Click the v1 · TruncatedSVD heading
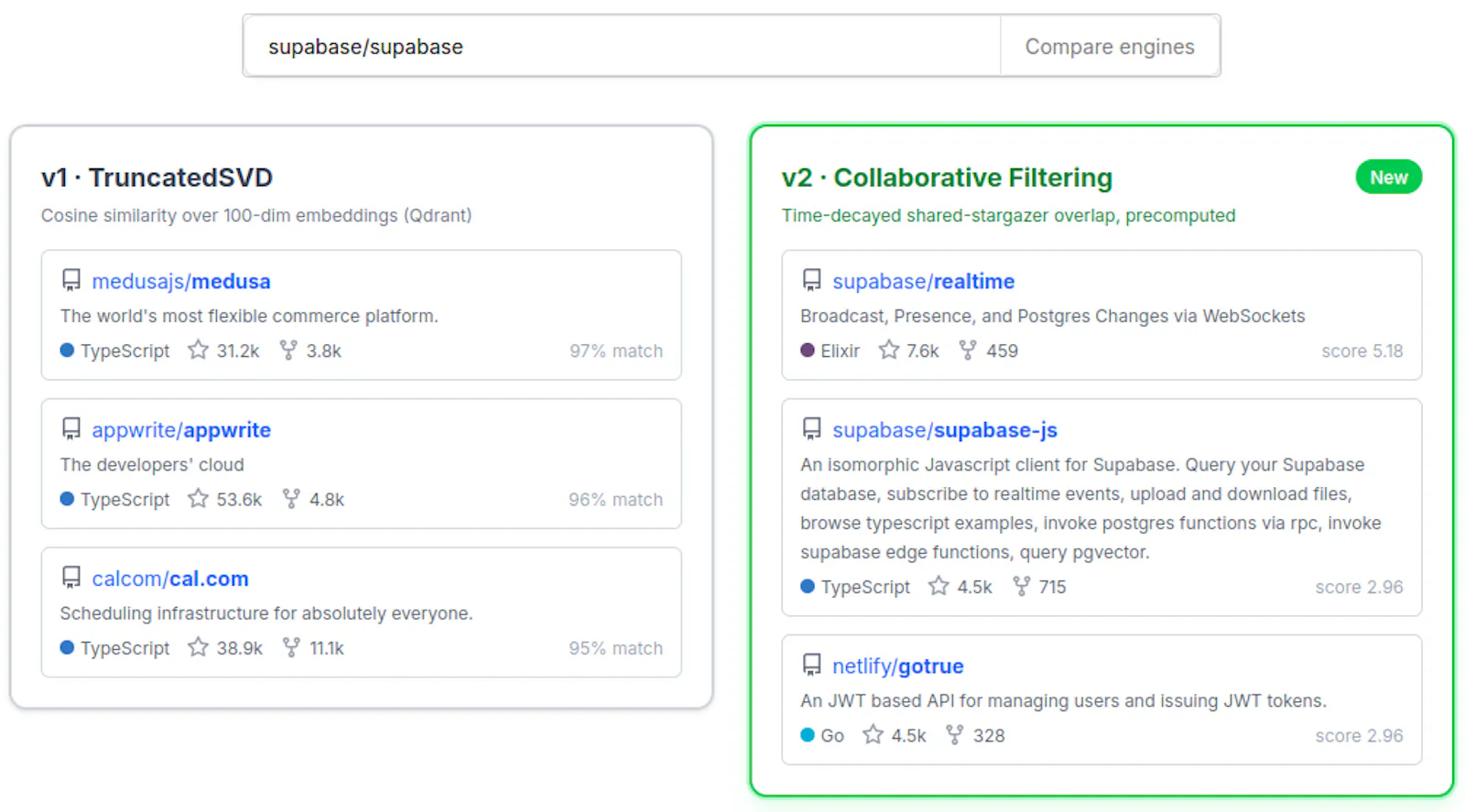 [x=157, y=177]
